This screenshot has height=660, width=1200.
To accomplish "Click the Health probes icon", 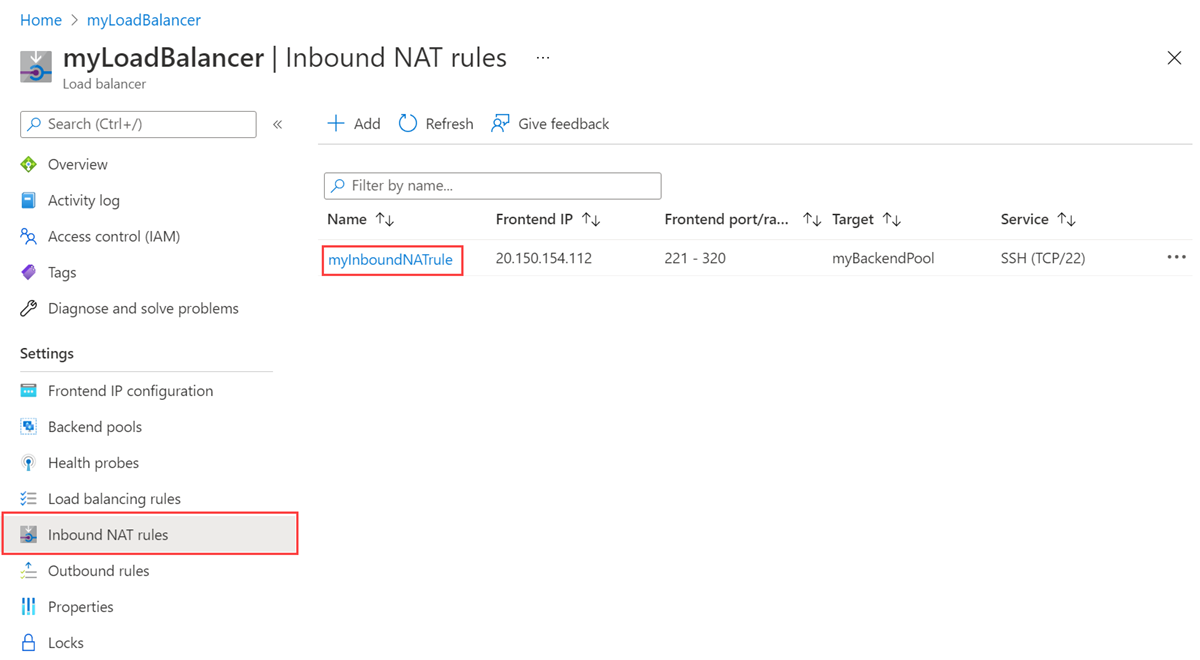I will tap(28, 463).
